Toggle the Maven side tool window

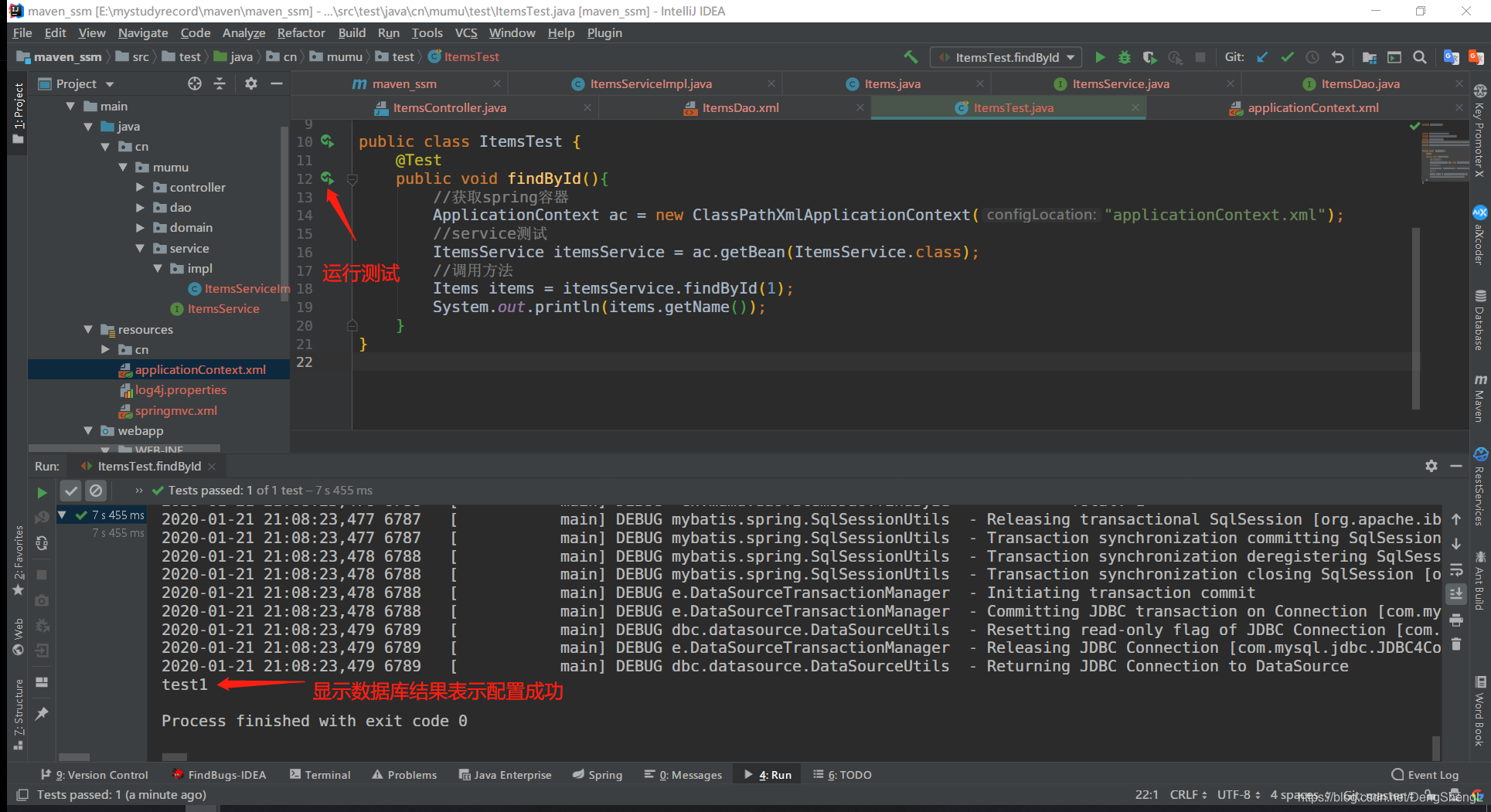[x=1479, y=399]
